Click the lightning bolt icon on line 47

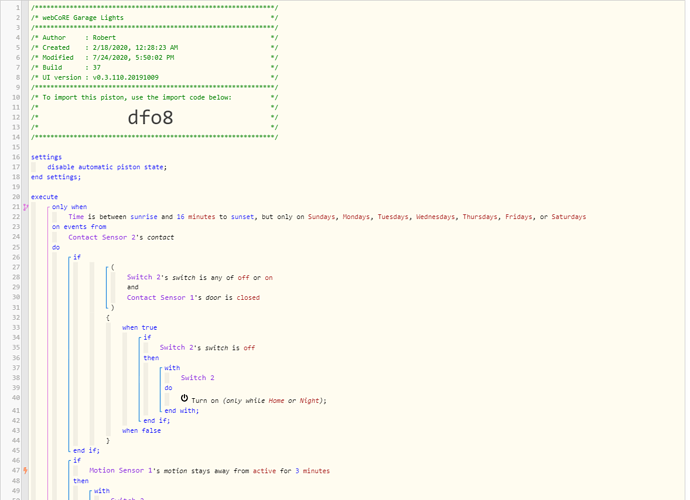26,471
